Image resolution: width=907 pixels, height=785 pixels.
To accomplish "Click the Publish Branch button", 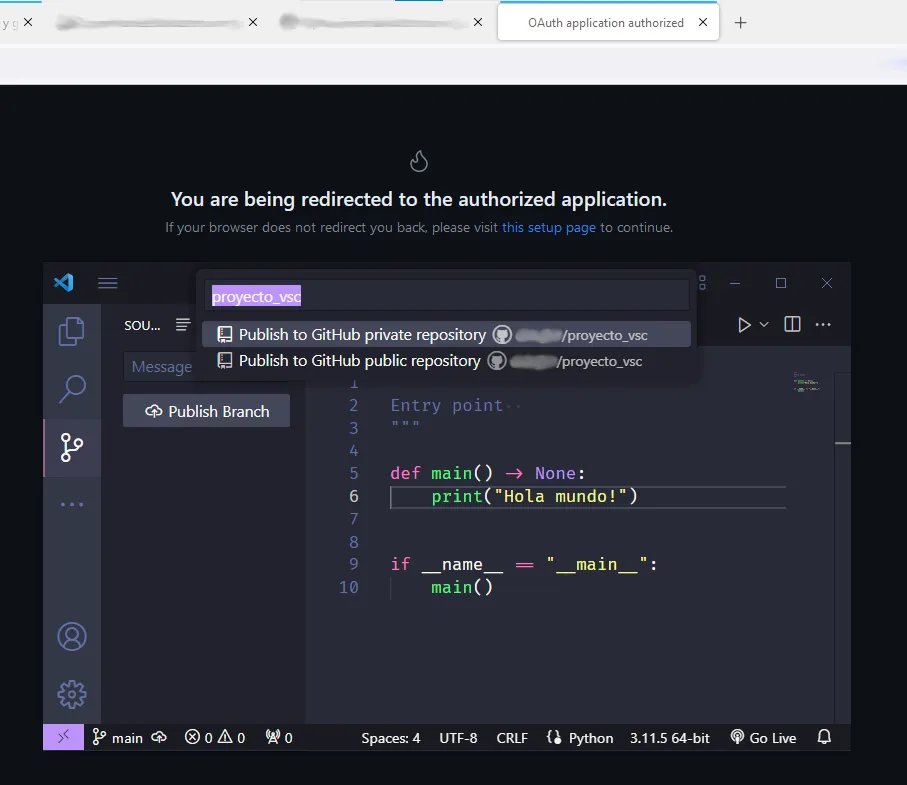I will tap(207, 411).
